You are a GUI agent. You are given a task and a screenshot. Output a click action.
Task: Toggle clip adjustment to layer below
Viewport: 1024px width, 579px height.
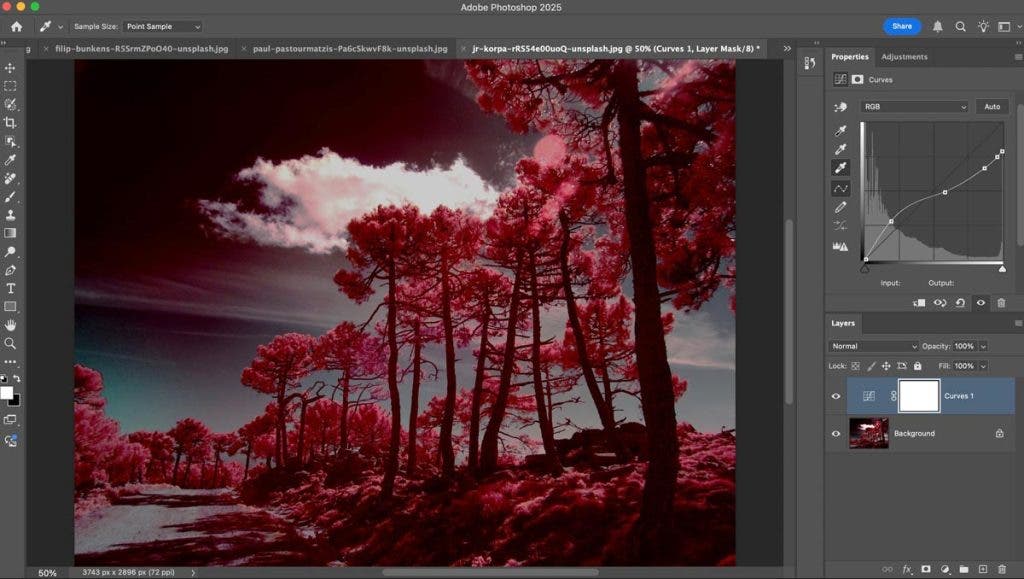pos(919,303)
